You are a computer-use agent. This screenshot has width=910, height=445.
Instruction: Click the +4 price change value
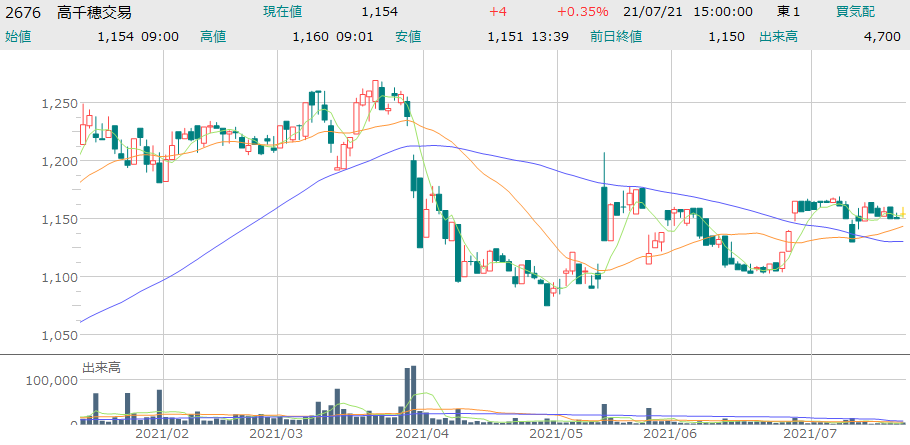[x=498, y=12]
